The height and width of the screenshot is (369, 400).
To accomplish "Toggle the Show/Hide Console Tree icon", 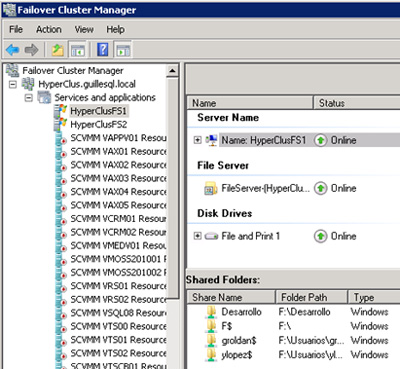I will click(77, 50).
